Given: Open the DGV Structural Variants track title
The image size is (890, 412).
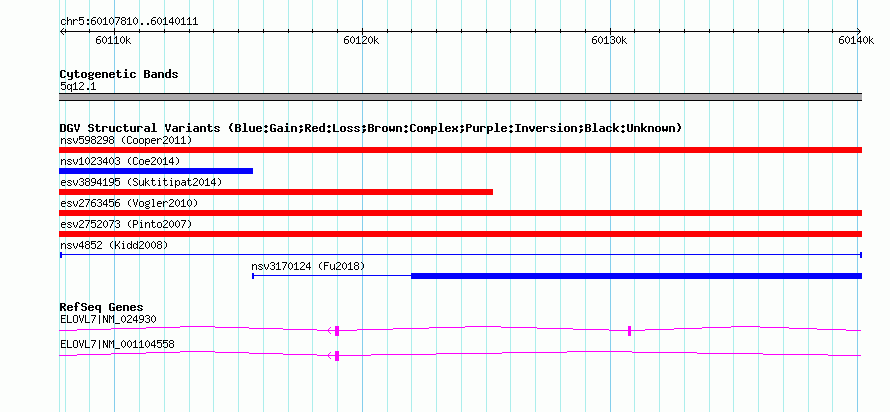Looking at the screenshot, I should [x=371, y=128].
